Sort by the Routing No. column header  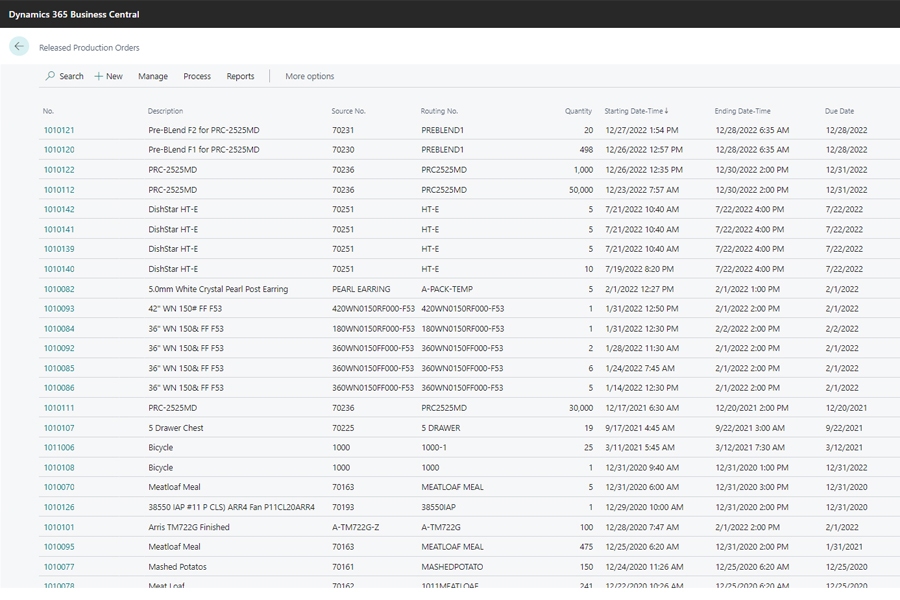pos(439,111)
